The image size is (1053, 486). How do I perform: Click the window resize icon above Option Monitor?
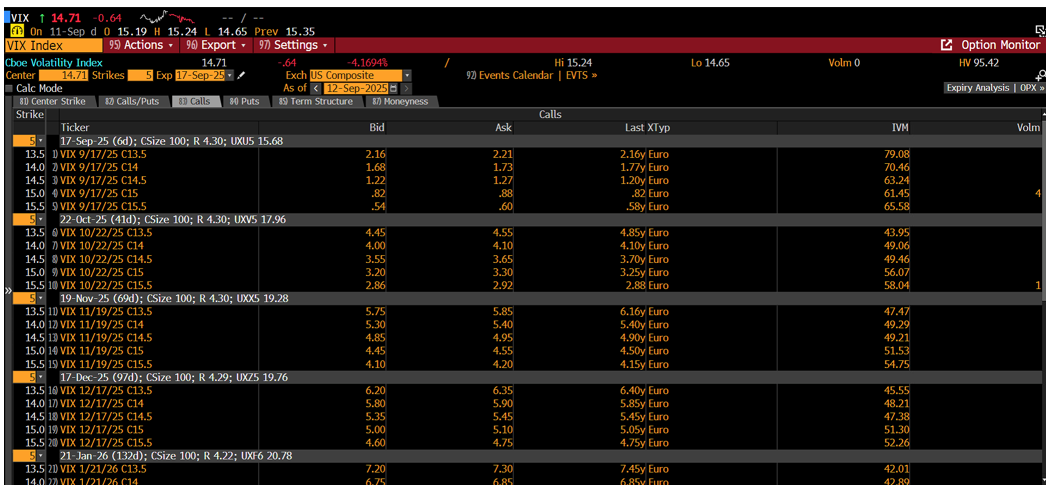click(x=1040, y=30)
